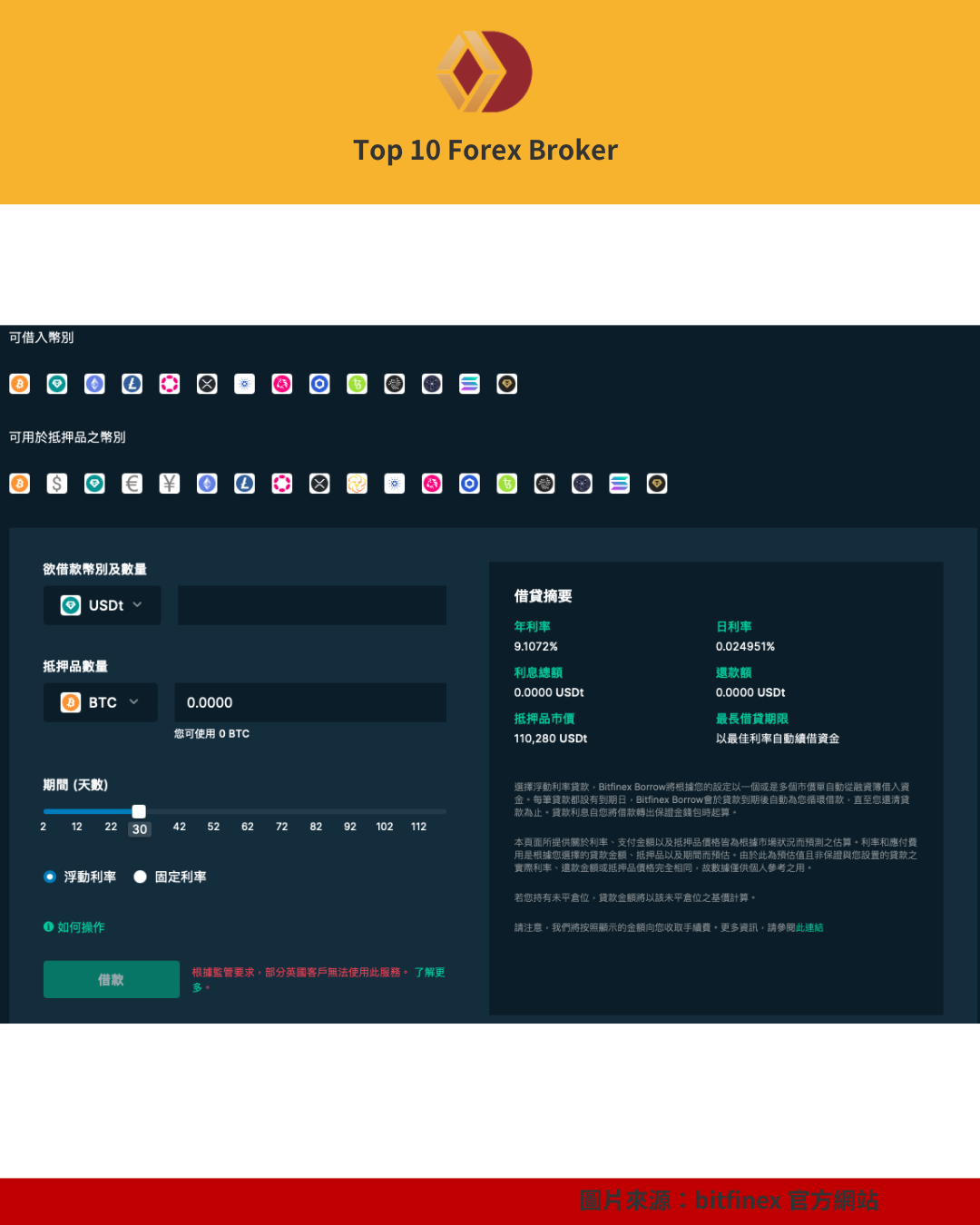Select the Euro icon in collateral currencies
This screenshot has height=1225, width=980.
(132, 484)
